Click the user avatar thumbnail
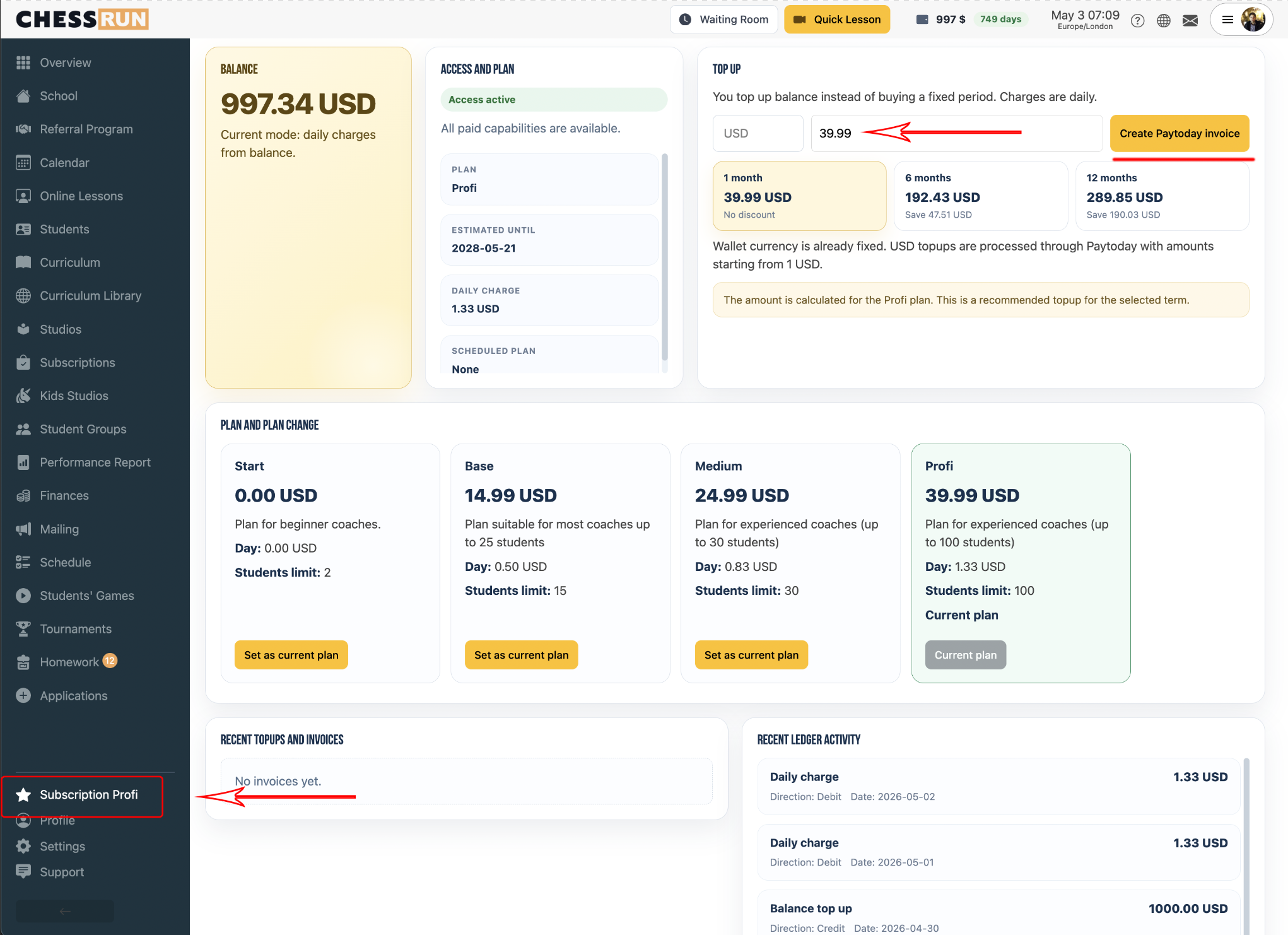 tap(1253, 20)
